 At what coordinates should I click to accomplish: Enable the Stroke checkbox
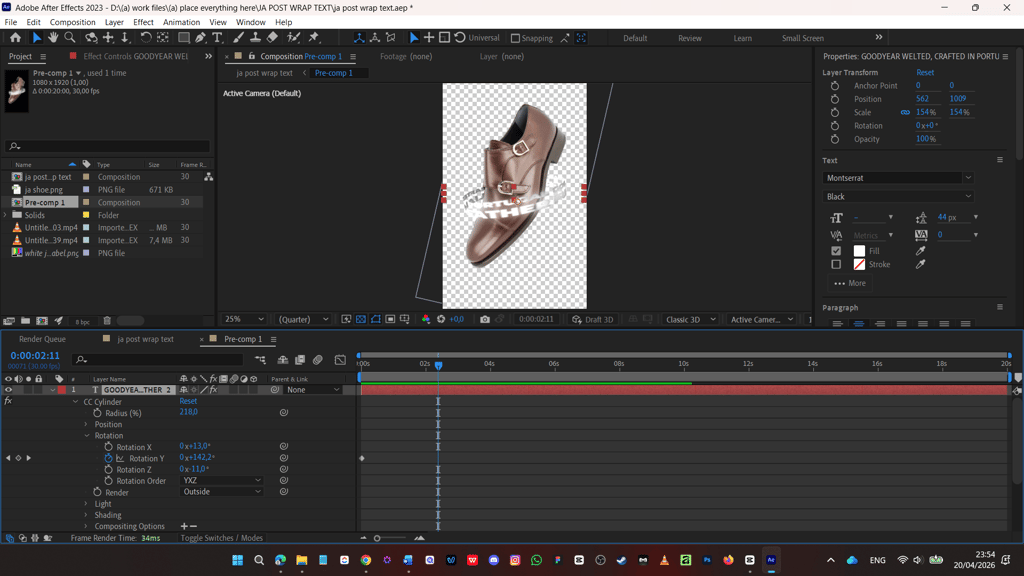(x=836, y=264)
